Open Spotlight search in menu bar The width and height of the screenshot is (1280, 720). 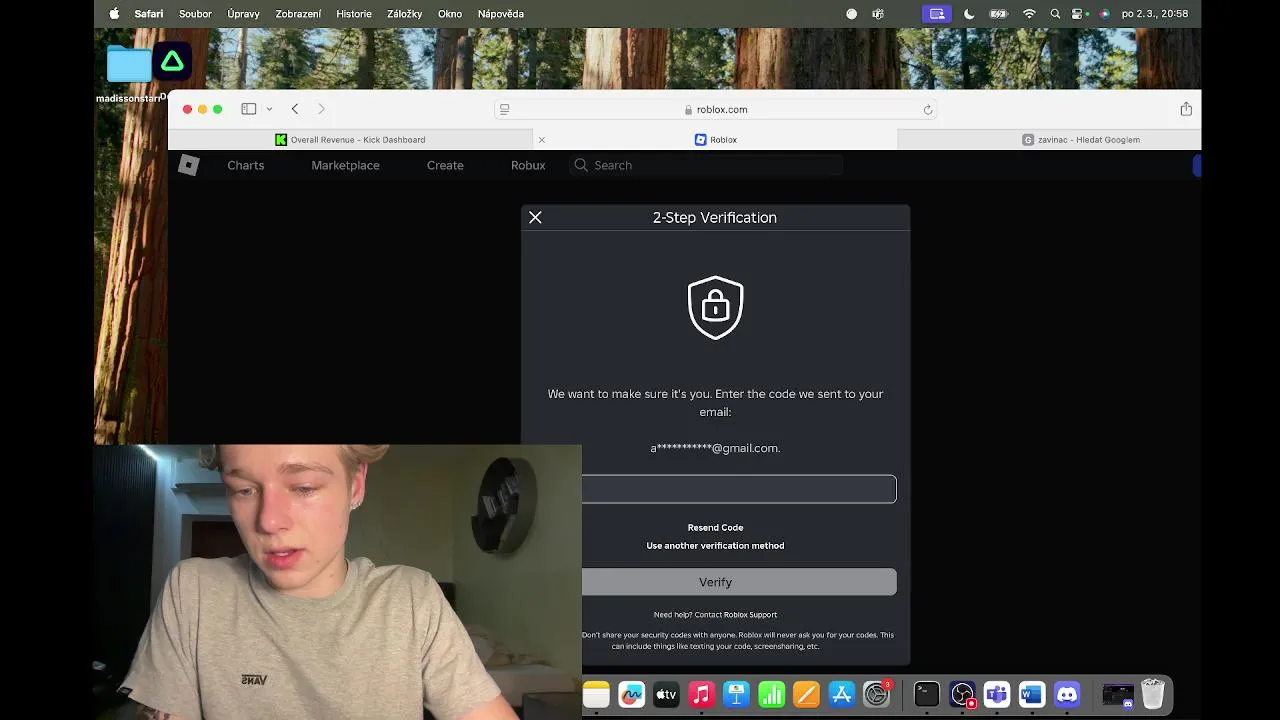tap(1055, 14)
